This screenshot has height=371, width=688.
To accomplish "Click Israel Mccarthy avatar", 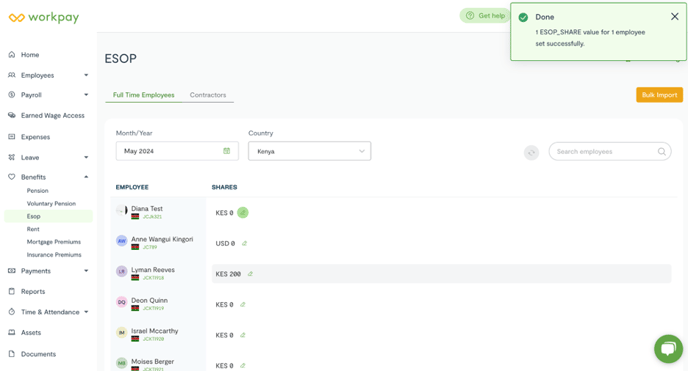I will (x=122, y=333).
